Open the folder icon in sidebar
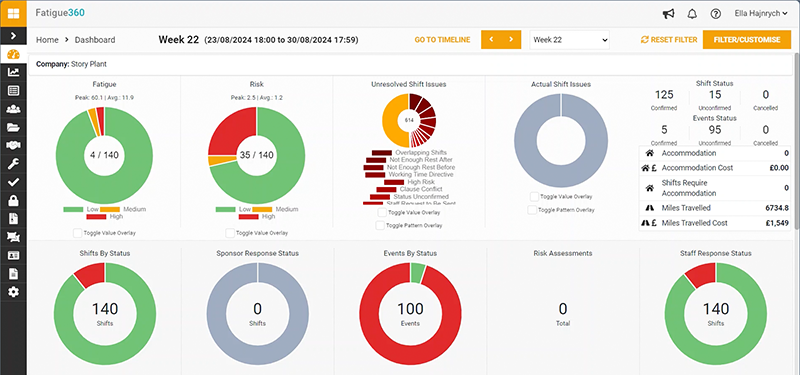 point(13,128)
